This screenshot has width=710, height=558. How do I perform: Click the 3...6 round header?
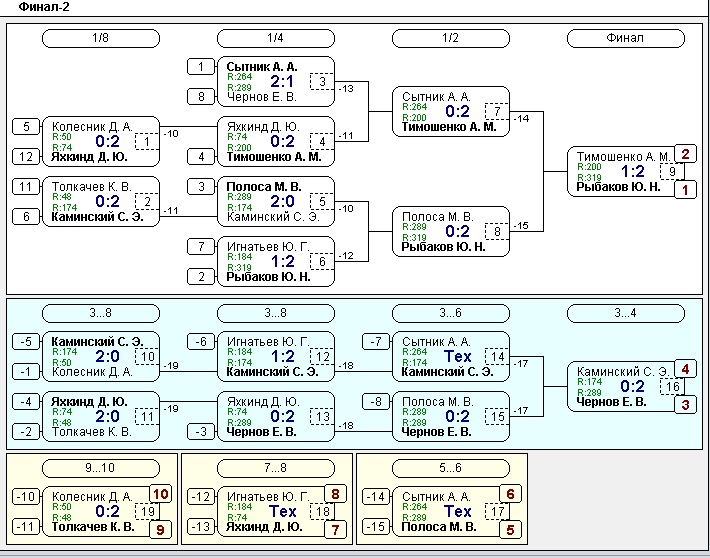tap(451, 313)
